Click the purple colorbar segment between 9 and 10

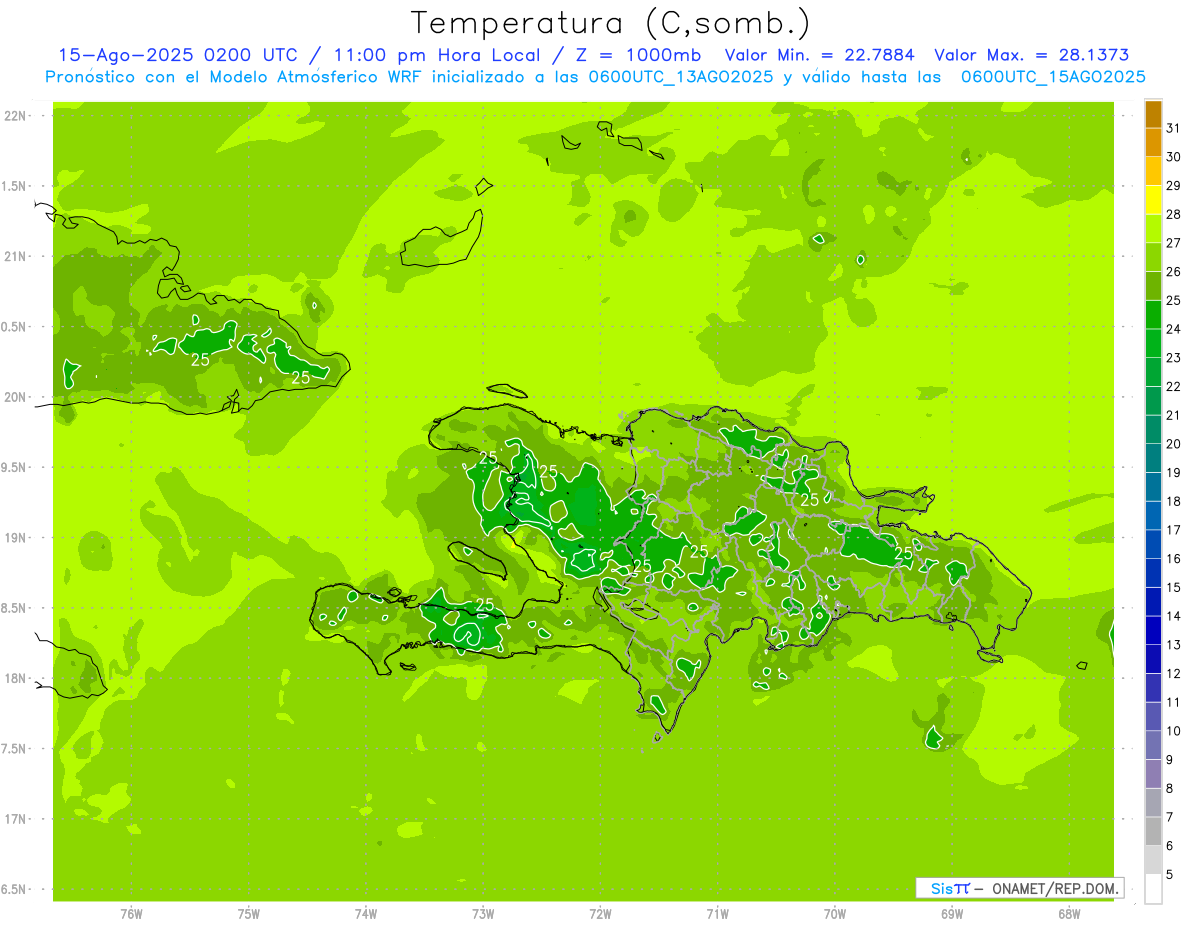(1153, 745)
